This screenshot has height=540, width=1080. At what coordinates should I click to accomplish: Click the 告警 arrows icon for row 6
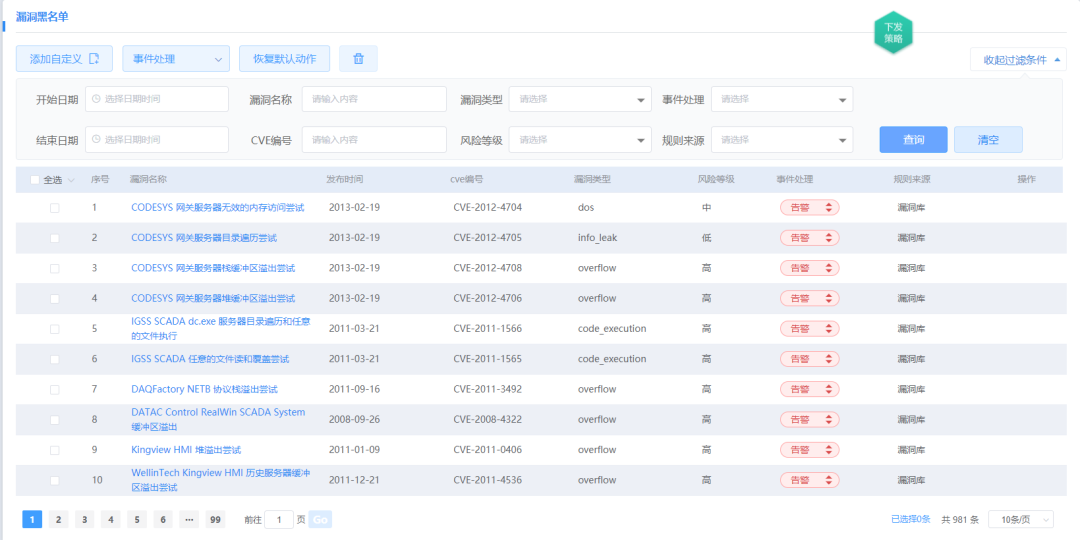coord(827,359)
